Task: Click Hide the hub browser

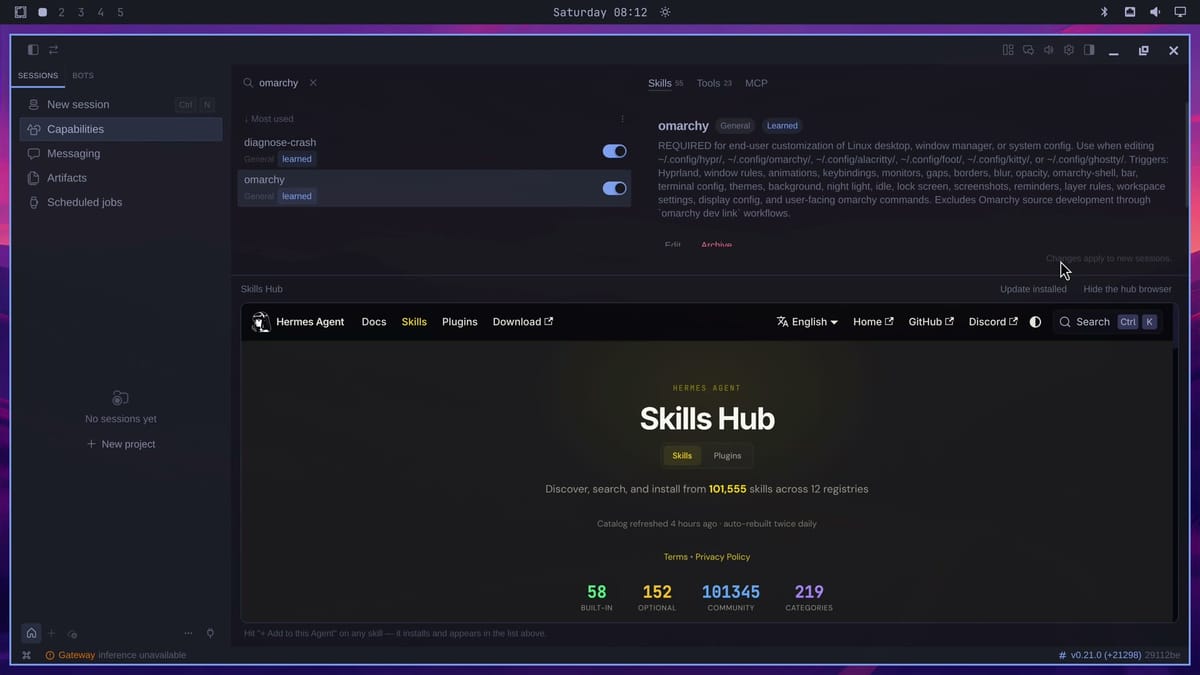Action: click(1127, 289)
